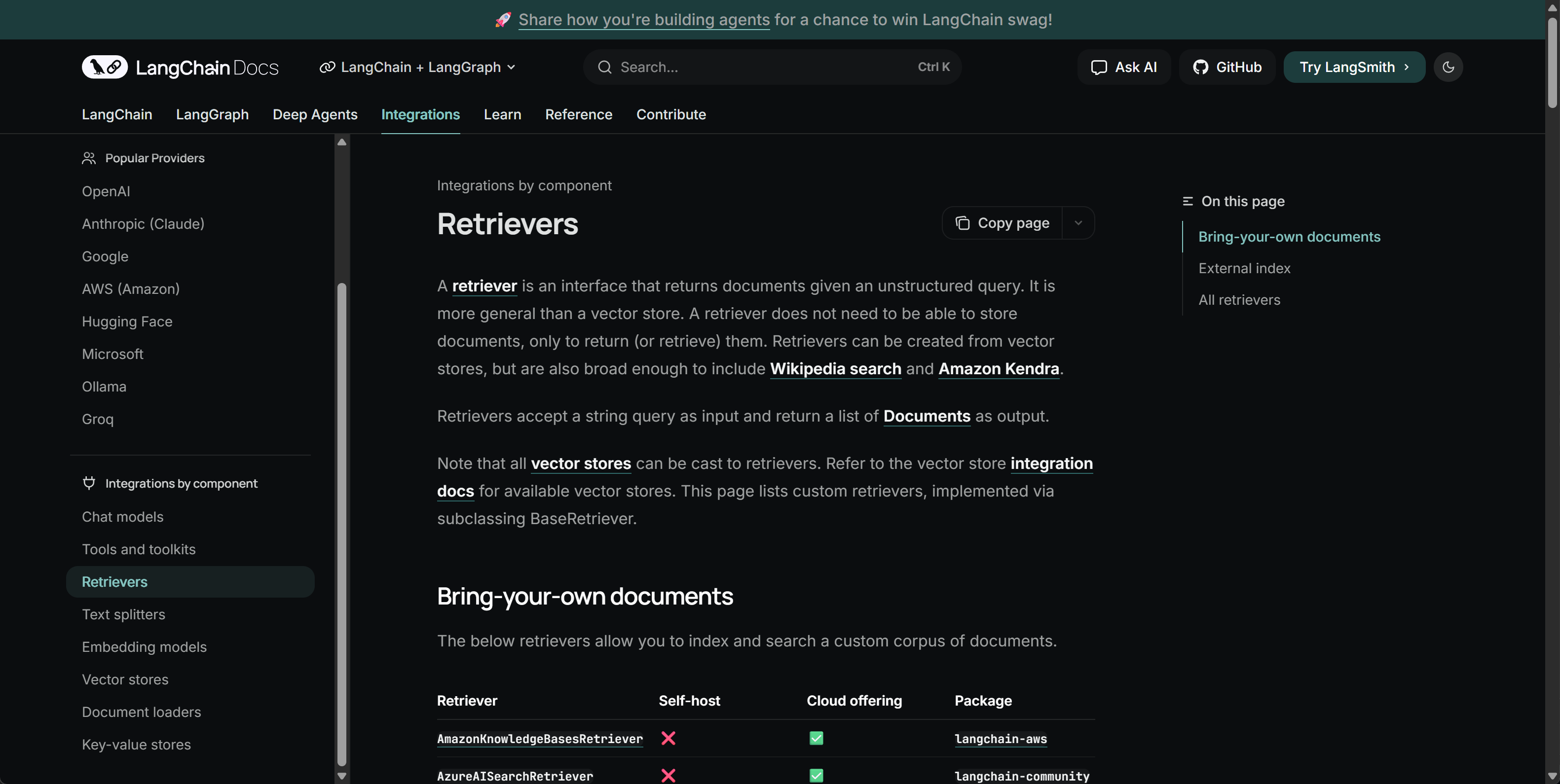The height and width of the screenshot is (784, 1560).
Task: Open the AzureAISearchRetriever table link
Action: click(x=515, y=776)
